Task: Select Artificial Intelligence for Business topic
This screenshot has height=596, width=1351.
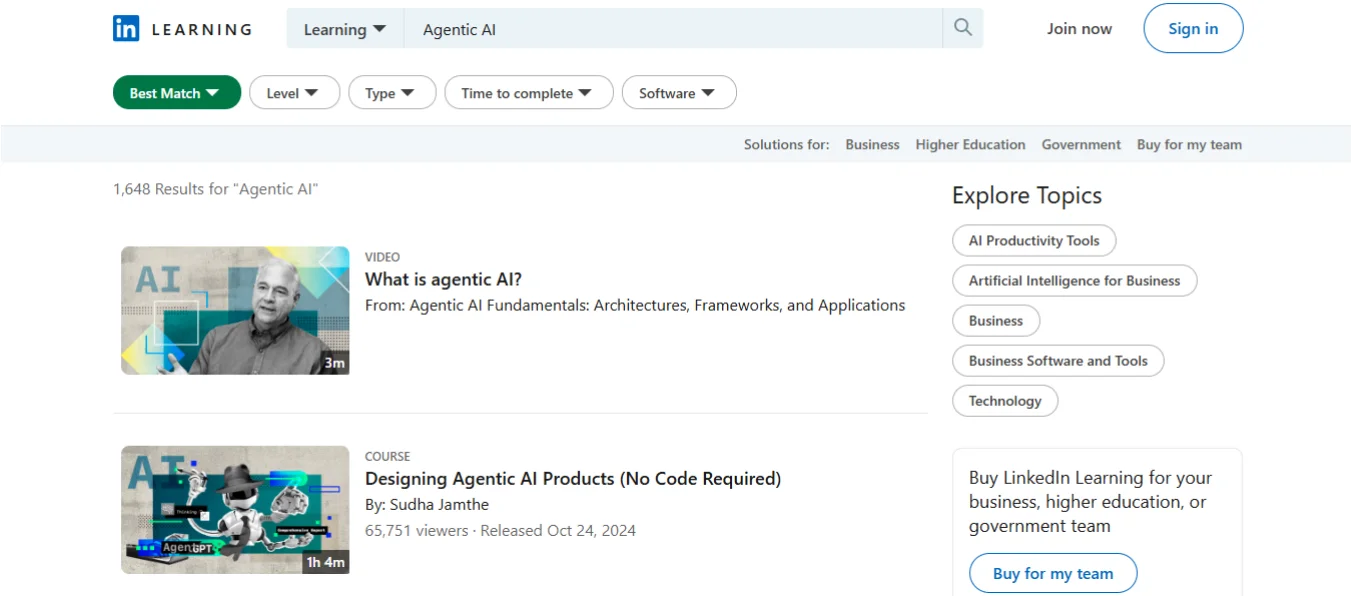Action: [x=1074, y=281]
